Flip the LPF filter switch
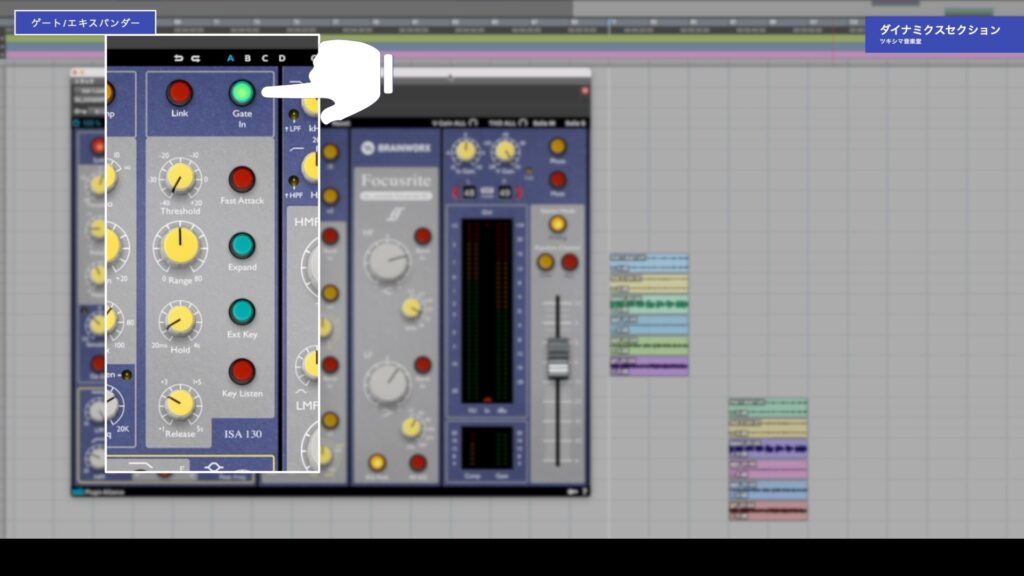This screenshot has height=576, width=1024. [x=294, y=116]
